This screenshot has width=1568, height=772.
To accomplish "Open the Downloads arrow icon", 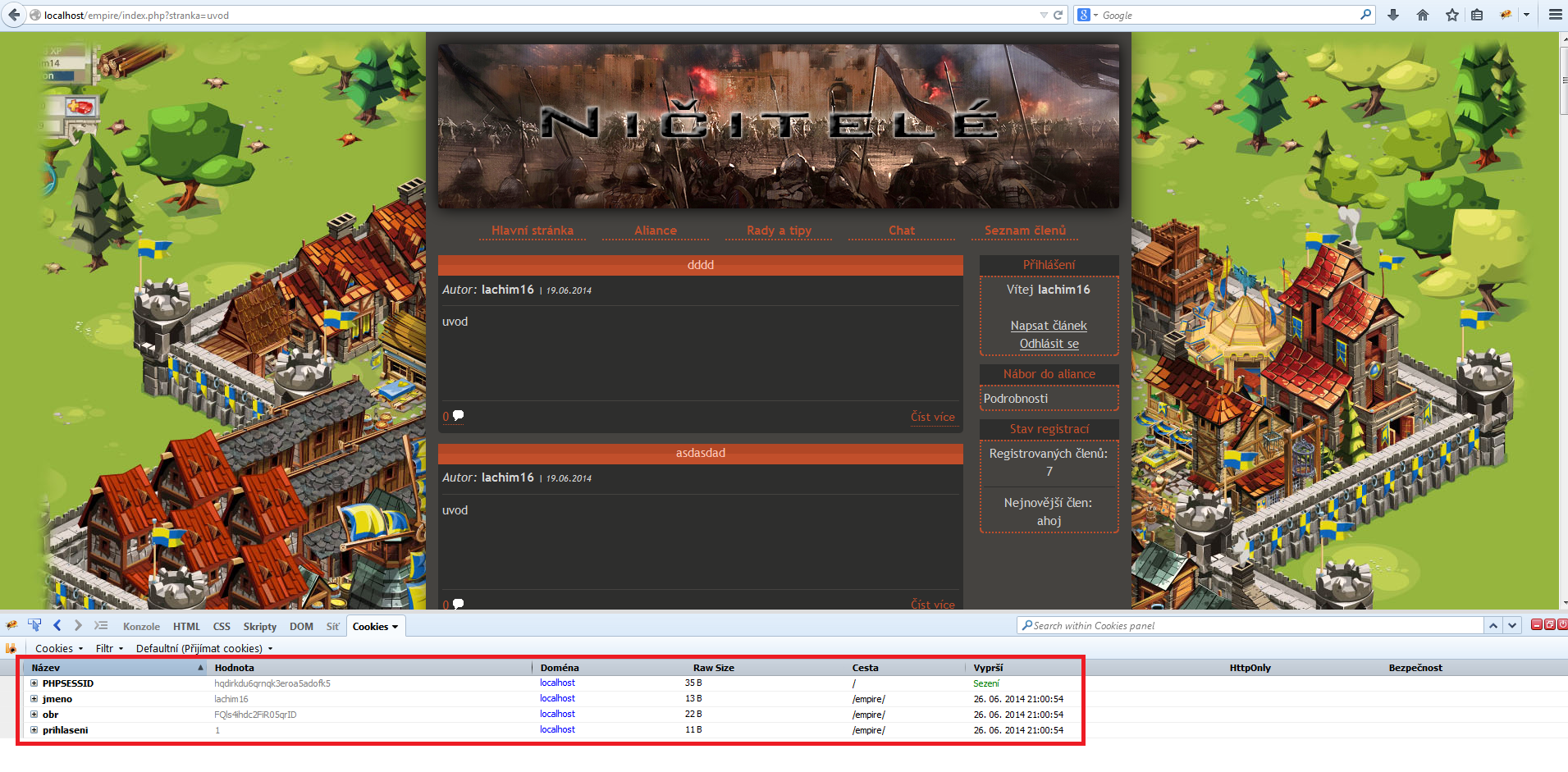I will click(1392, 15).
